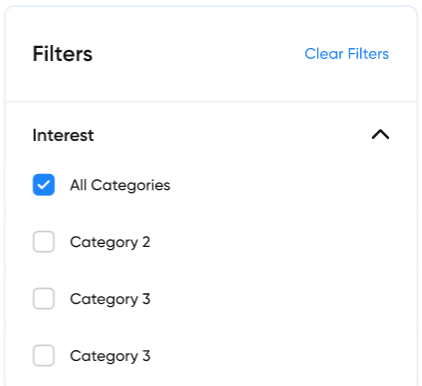The image size is (422, 386).
Task: Reset selections with Clear Filters
Action: coord(347,54)
